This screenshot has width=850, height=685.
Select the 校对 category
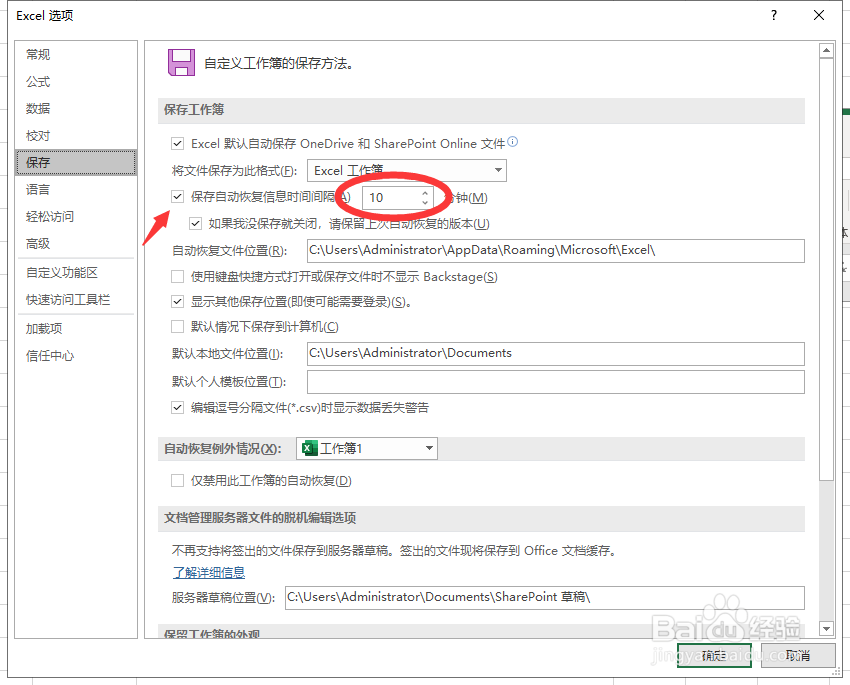pos(76,135)
